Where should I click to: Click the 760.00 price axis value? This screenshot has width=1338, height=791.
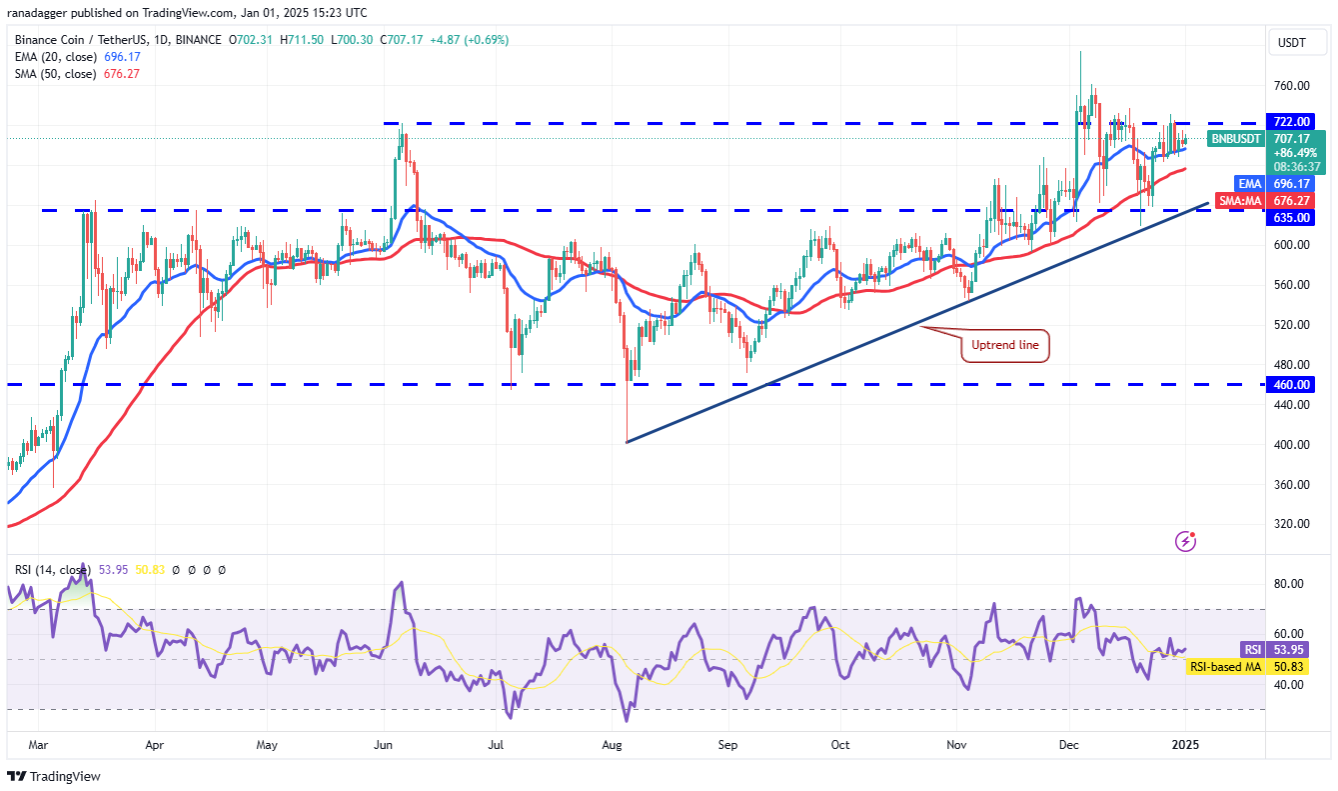[x=1290, y=86]
